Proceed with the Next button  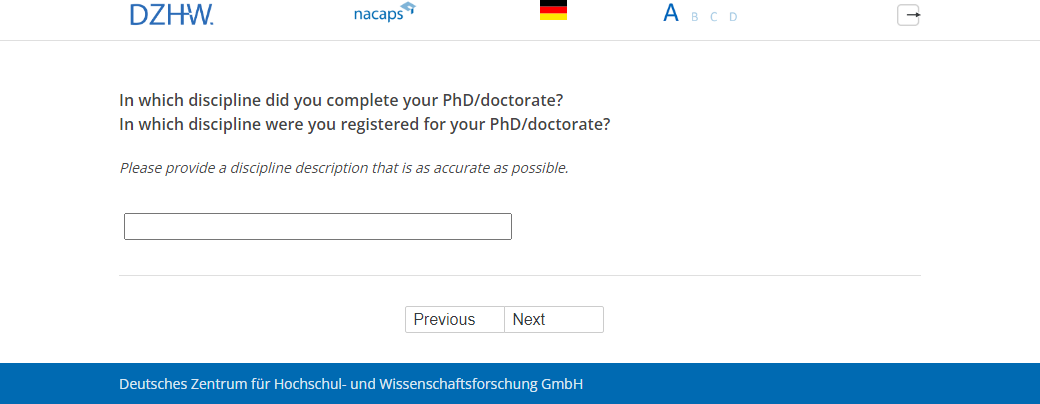pyautogui.click(x=553, y=319)
